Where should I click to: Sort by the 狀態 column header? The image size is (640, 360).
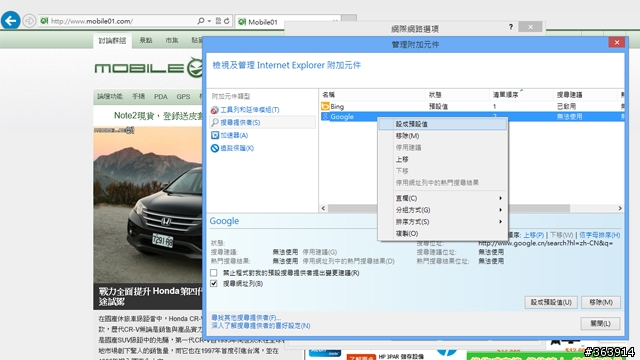click(457, 95)
